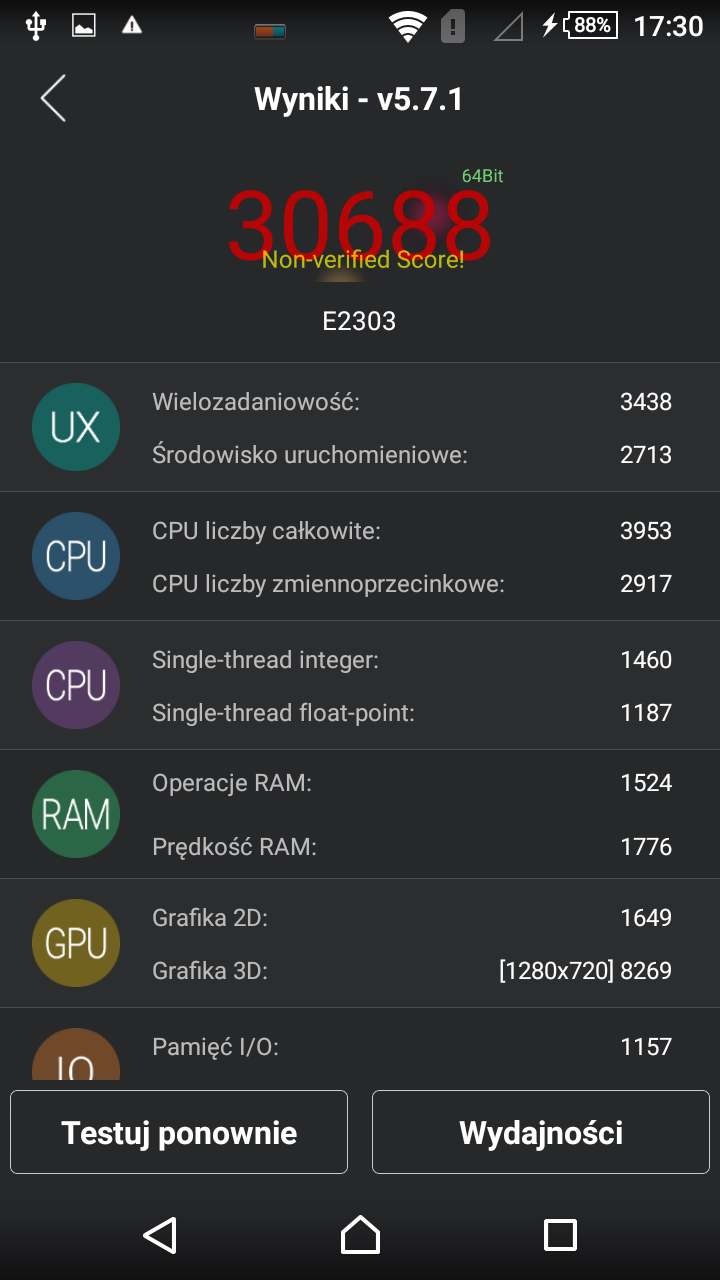
Task: Select the Prędkość RAM result row
Action: [x=412, y=847]
